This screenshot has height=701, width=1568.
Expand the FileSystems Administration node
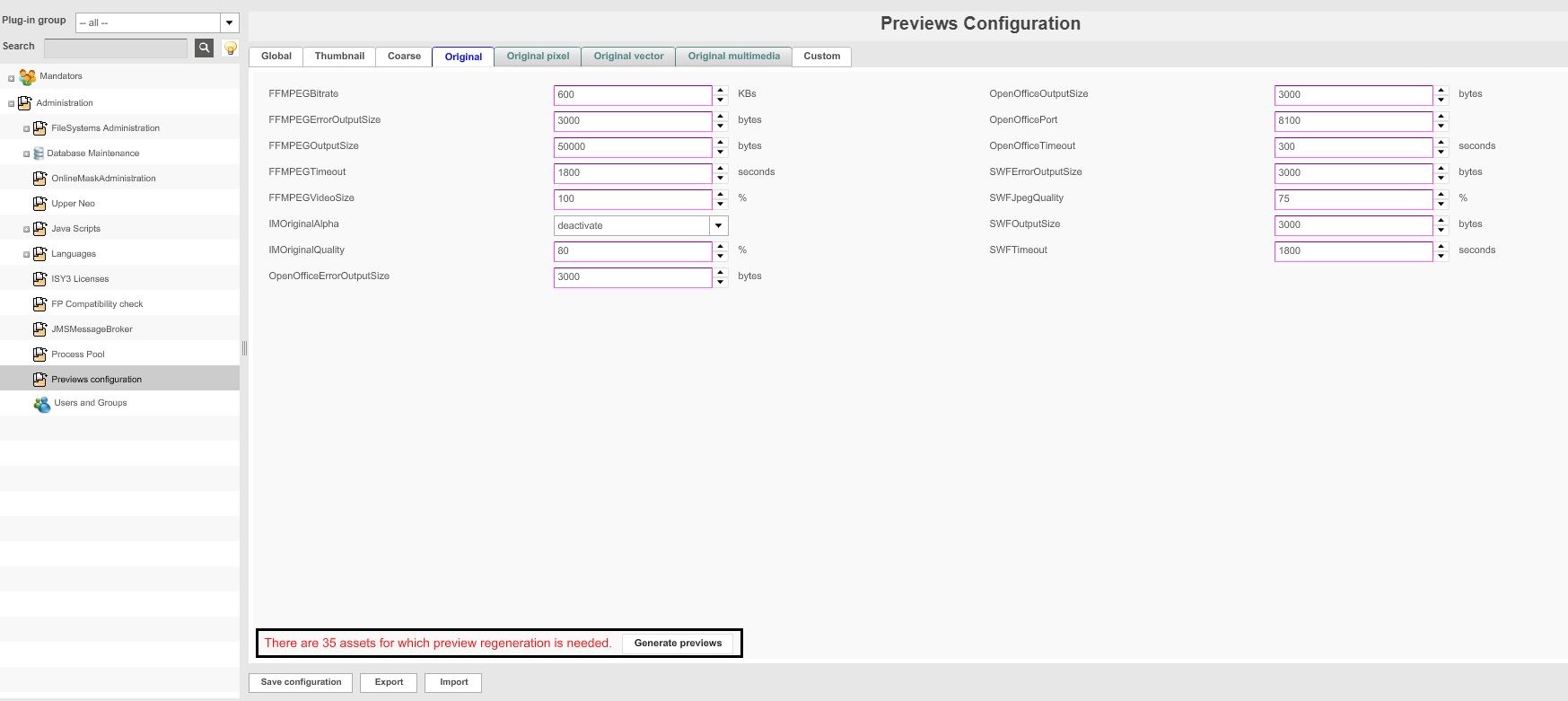[x=26, y=129]
